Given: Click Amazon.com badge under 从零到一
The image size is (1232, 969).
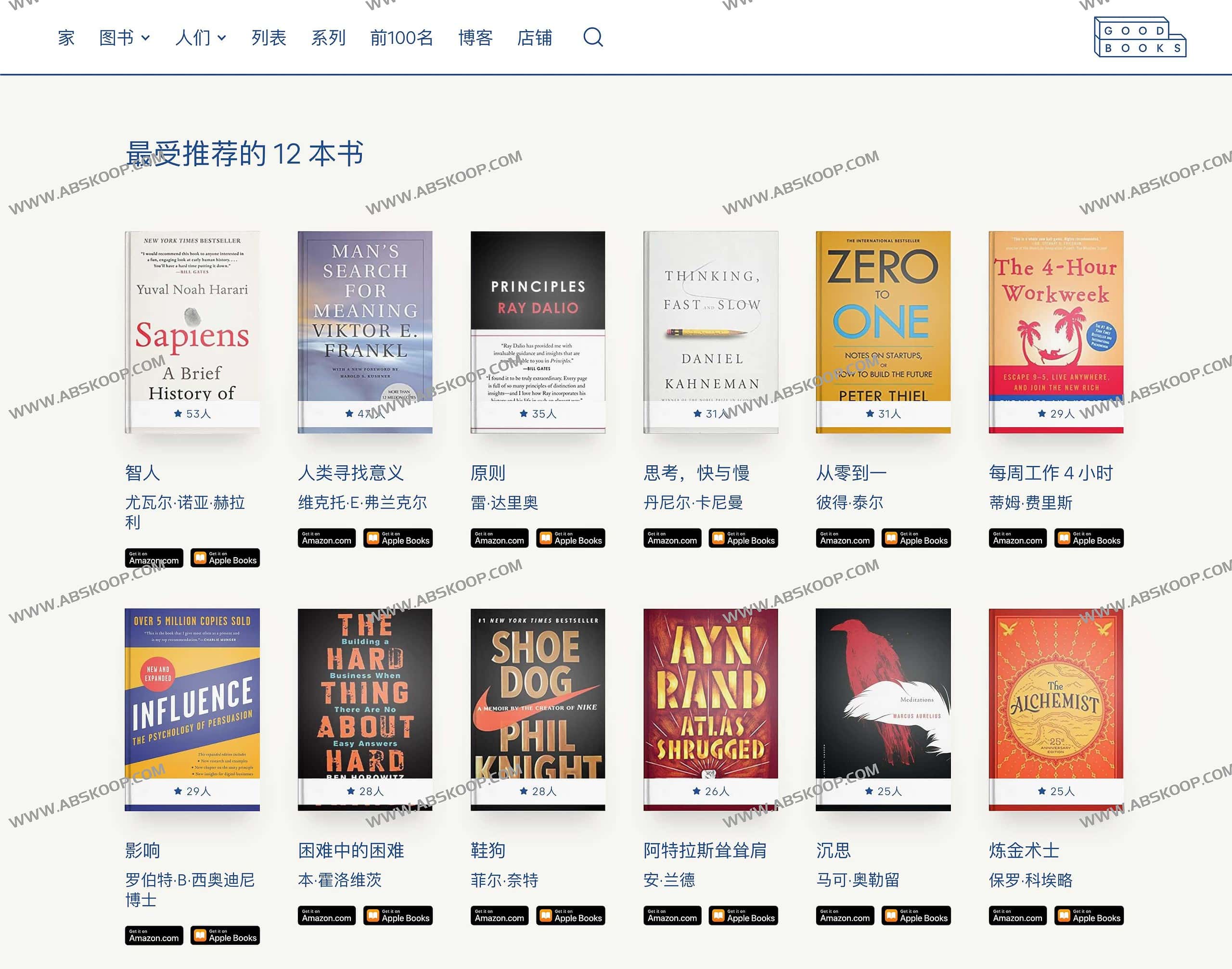Looking at the screenshot, I should (x=845, y=538).
